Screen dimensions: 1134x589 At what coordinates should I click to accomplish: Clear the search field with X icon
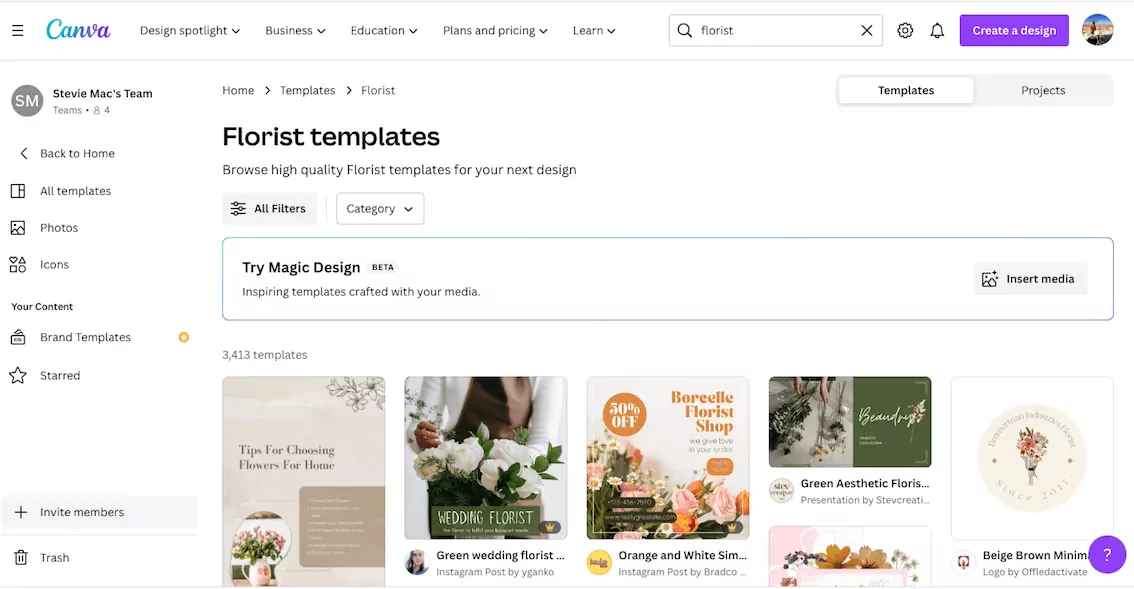[867, 31]
